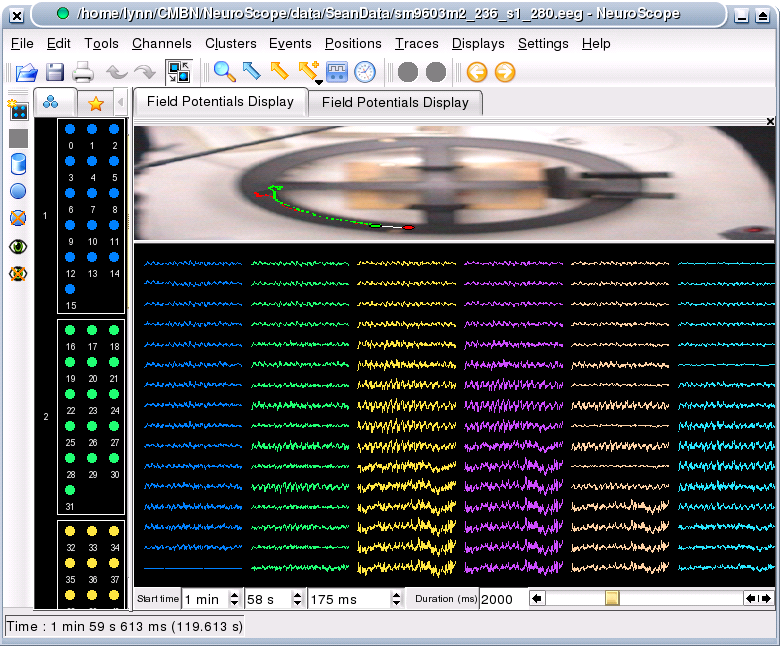
Task: Open the Settings menu
Action: click(x=543, y=44)
